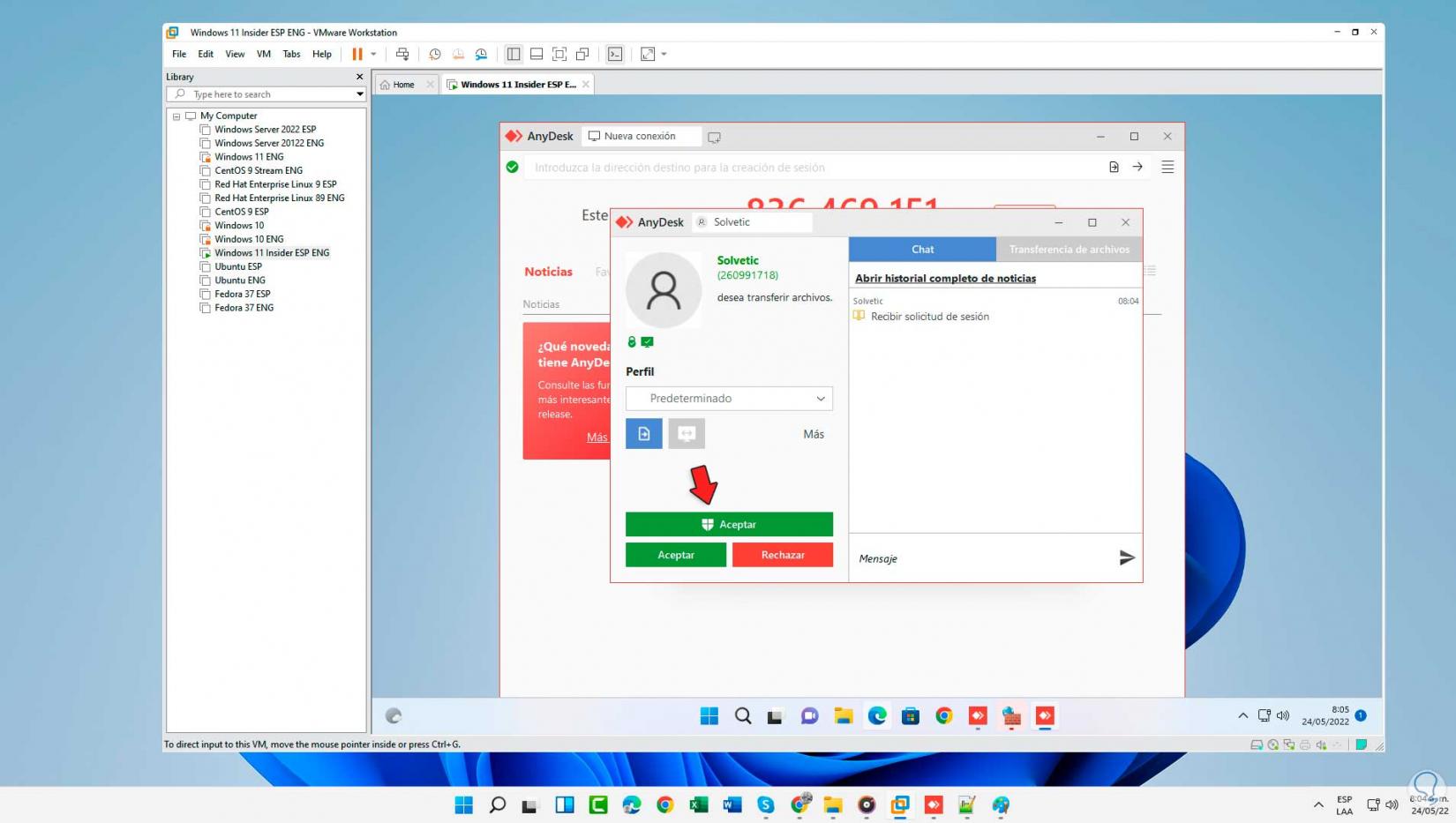Click AnyDesk file transfer icon beside address bar
Image resolution: width=1456 pixels, height=823 pixels.
point(1114,167)
